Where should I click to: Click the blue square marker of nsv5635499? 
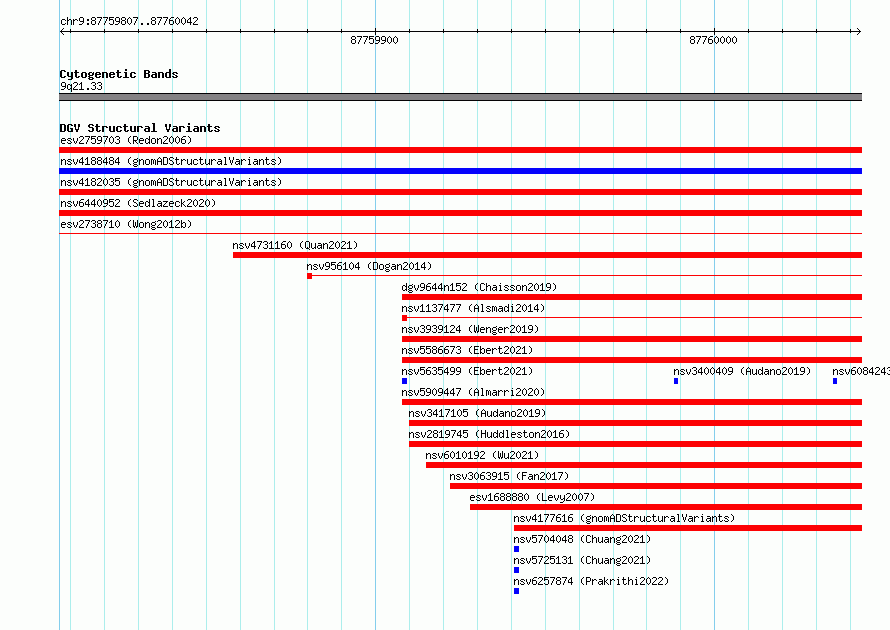click(405, 381)
